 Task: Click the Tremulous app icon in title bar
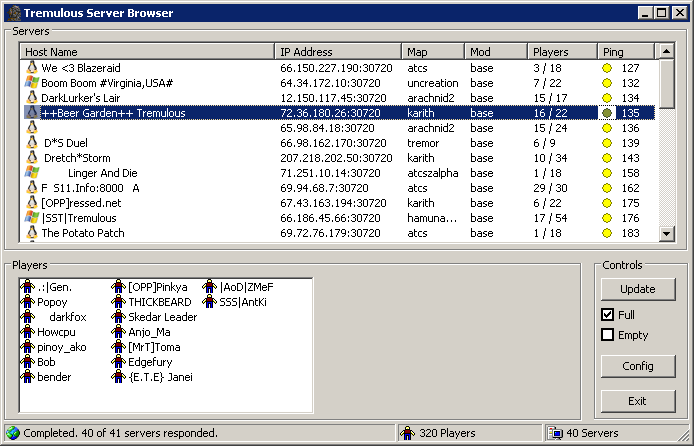14,13
